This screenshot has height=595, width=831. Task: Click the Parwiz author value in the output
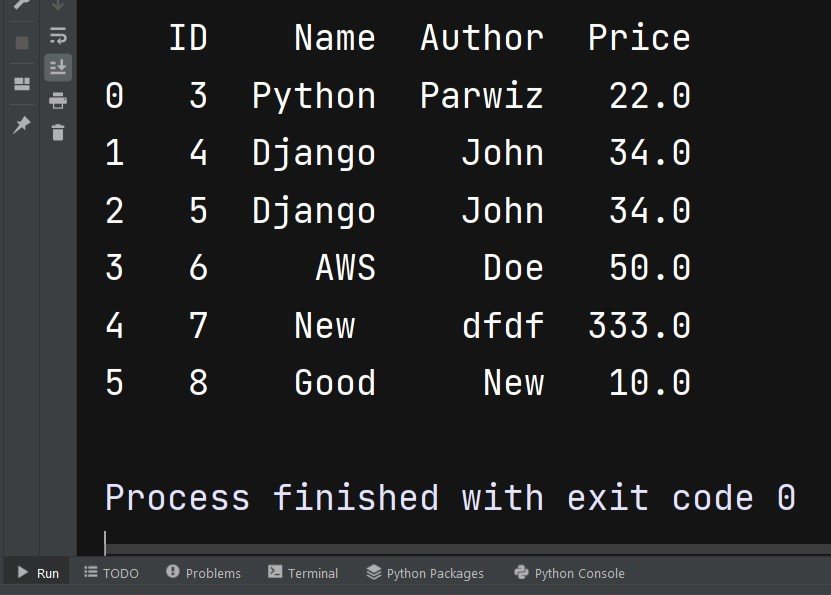[482, 96]
